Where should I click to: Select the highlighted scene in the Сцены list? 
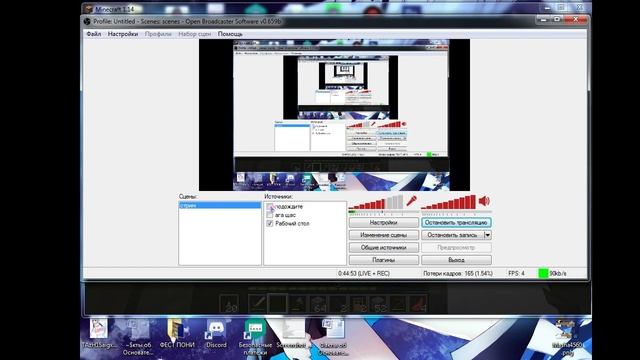[220, 205]
